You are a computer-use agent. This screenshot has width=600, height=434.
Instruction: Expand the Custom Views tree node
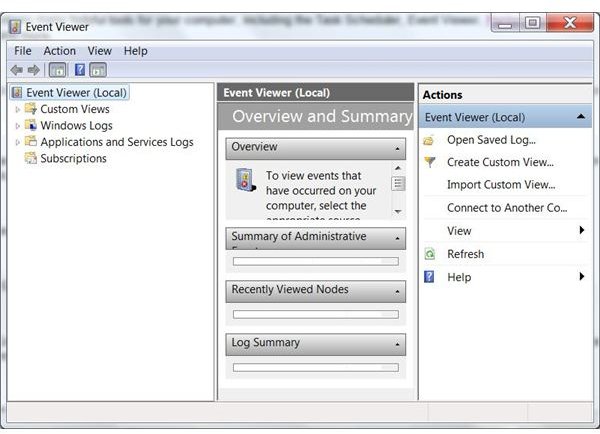tap(17, 109)
